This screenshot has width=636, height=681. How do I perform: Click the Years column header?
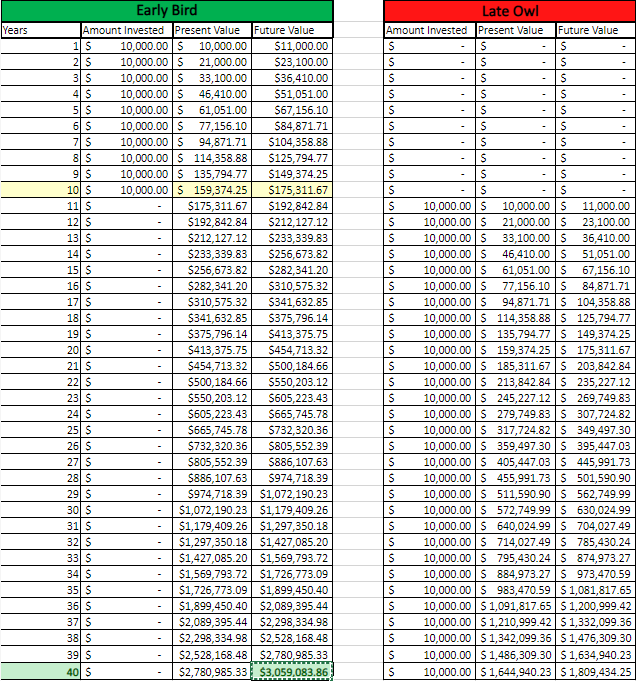41,30
